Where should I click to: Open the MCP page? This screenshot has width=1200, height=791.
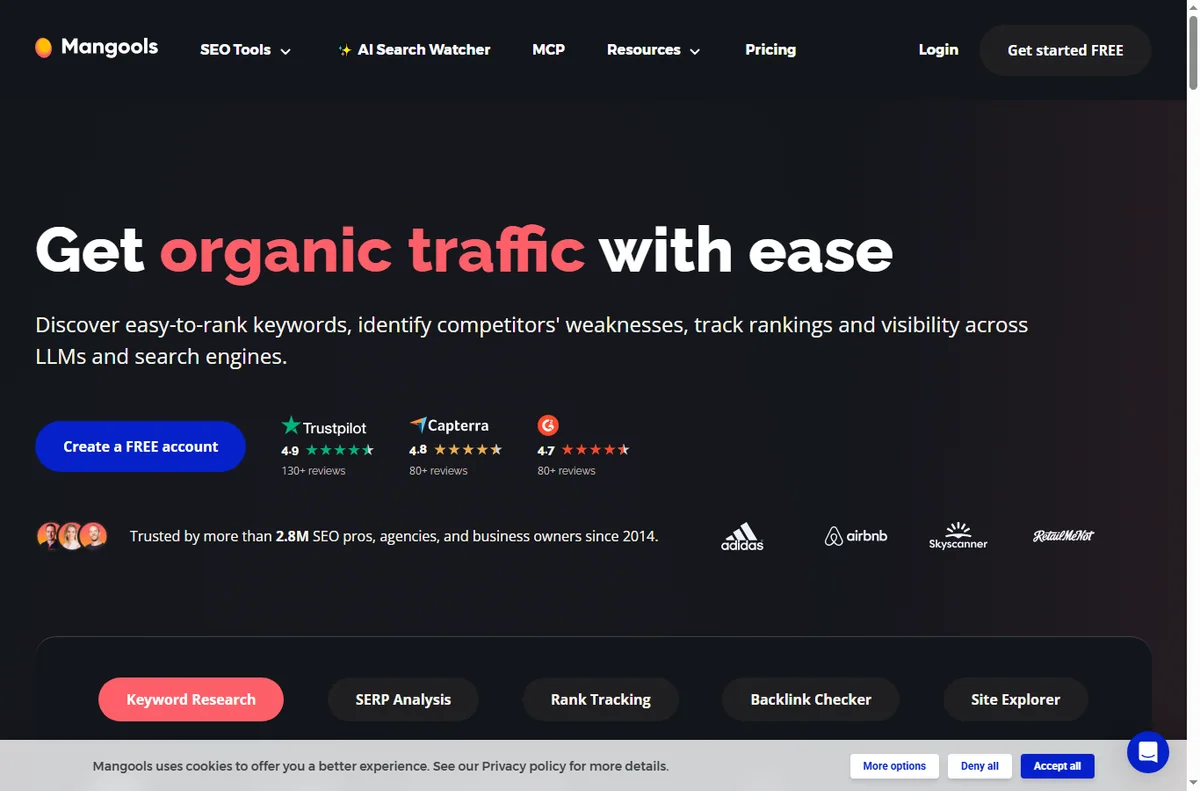(548, 50)
